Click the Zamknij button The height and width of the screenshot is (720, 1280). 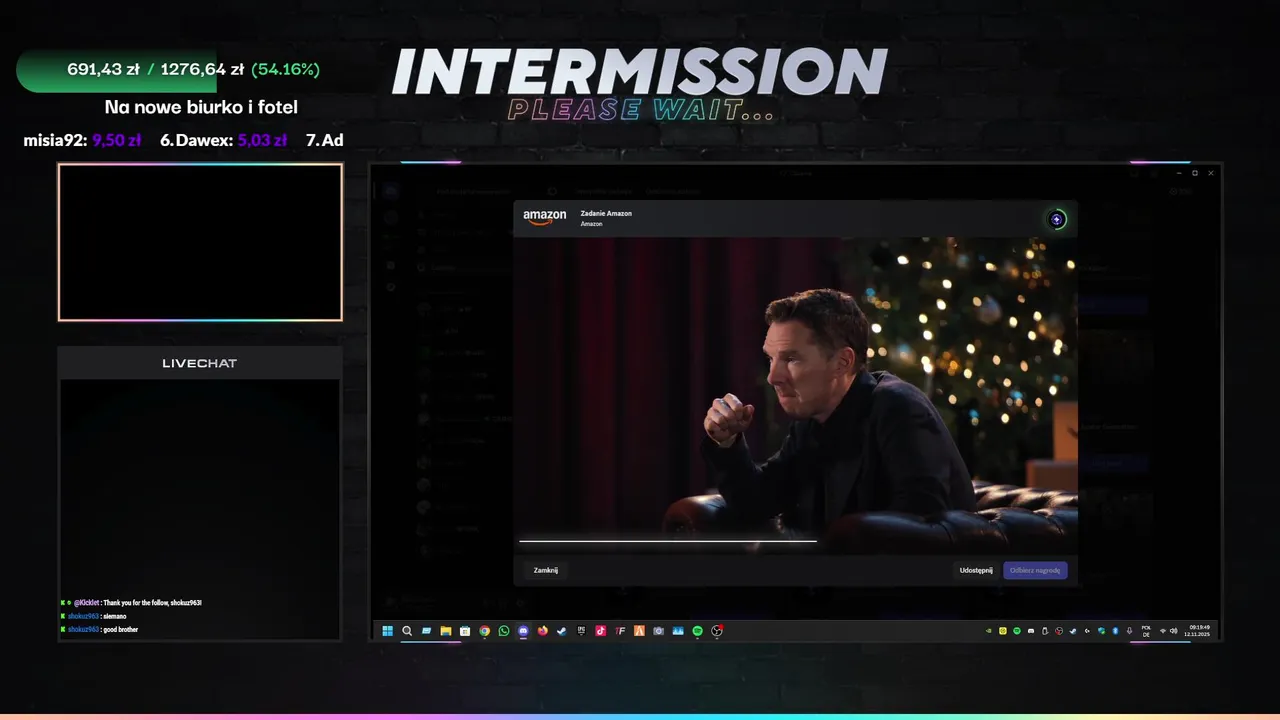546,570
